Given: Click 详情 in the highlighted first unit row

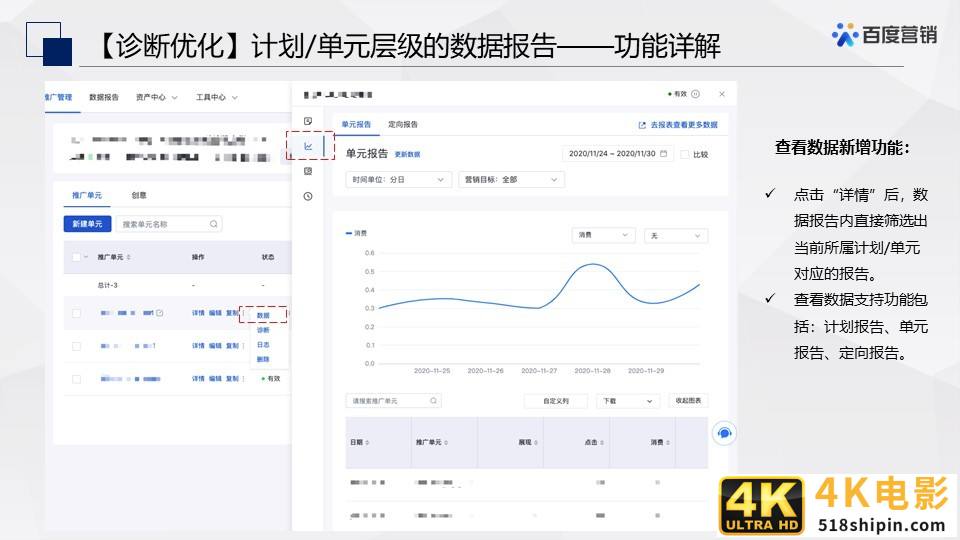Looking at the screenshot, I should pos(198,313).
